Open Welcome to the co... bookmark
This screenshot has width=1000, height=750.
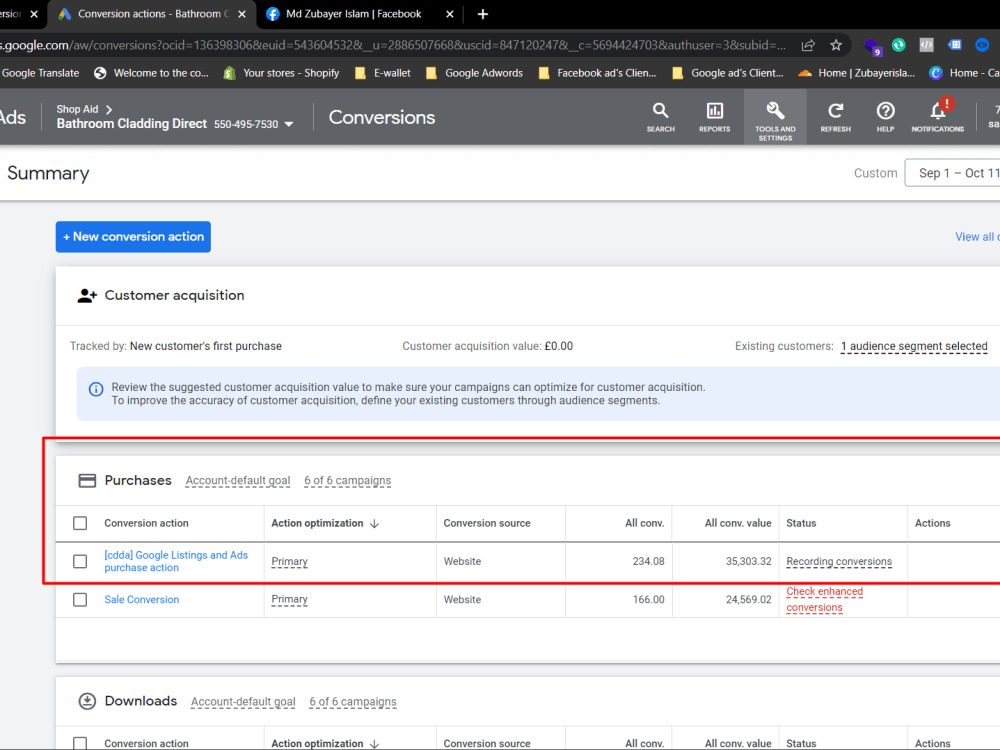(x=151, y=73)
